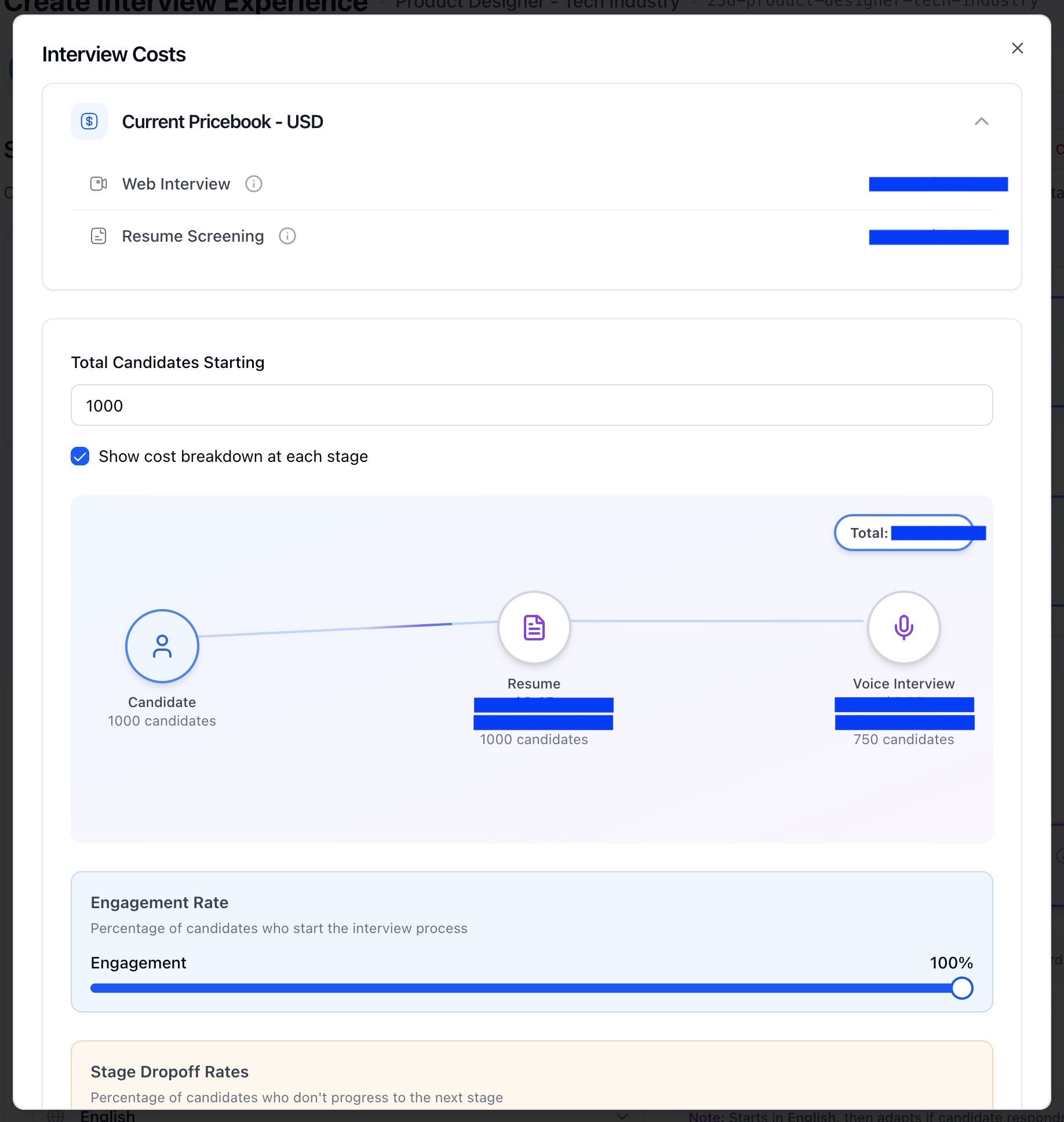Collapse the Current Pricebook section chevron
Image resolution: width=1064 pixels, height=1122 pixels.
click(x=981, y=121)
